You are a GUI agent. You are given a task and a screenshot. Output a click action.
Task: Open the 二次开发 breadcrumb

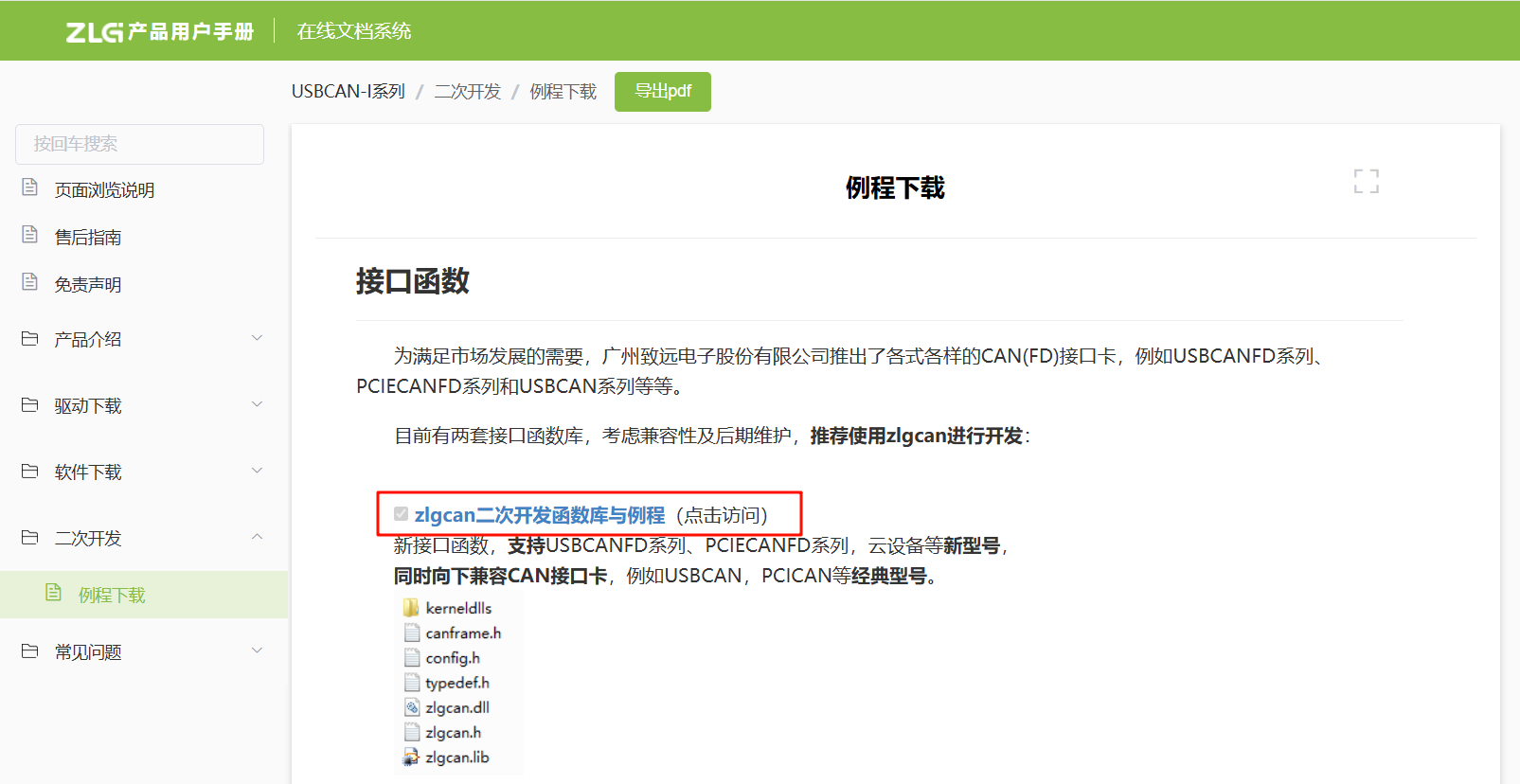(x=467, y=92)
